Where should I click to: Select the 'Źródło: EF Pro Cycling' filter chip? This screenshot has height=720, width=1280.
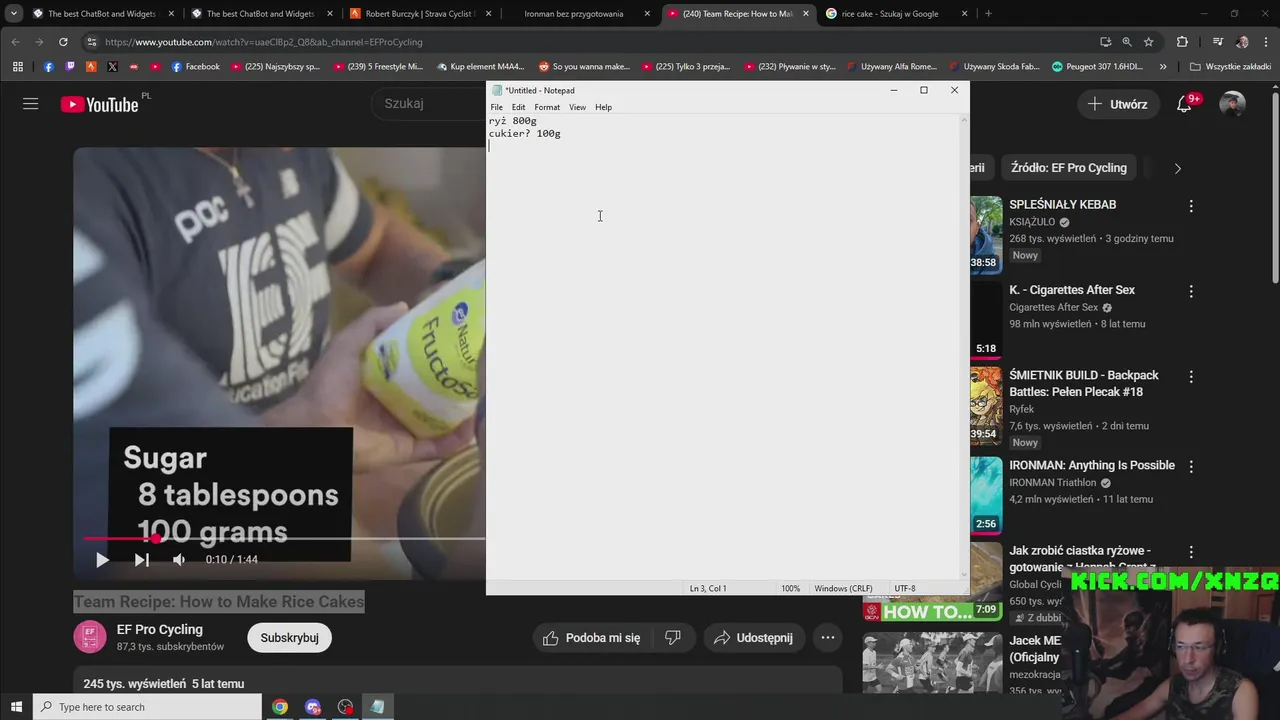[x=1068, y=168]
